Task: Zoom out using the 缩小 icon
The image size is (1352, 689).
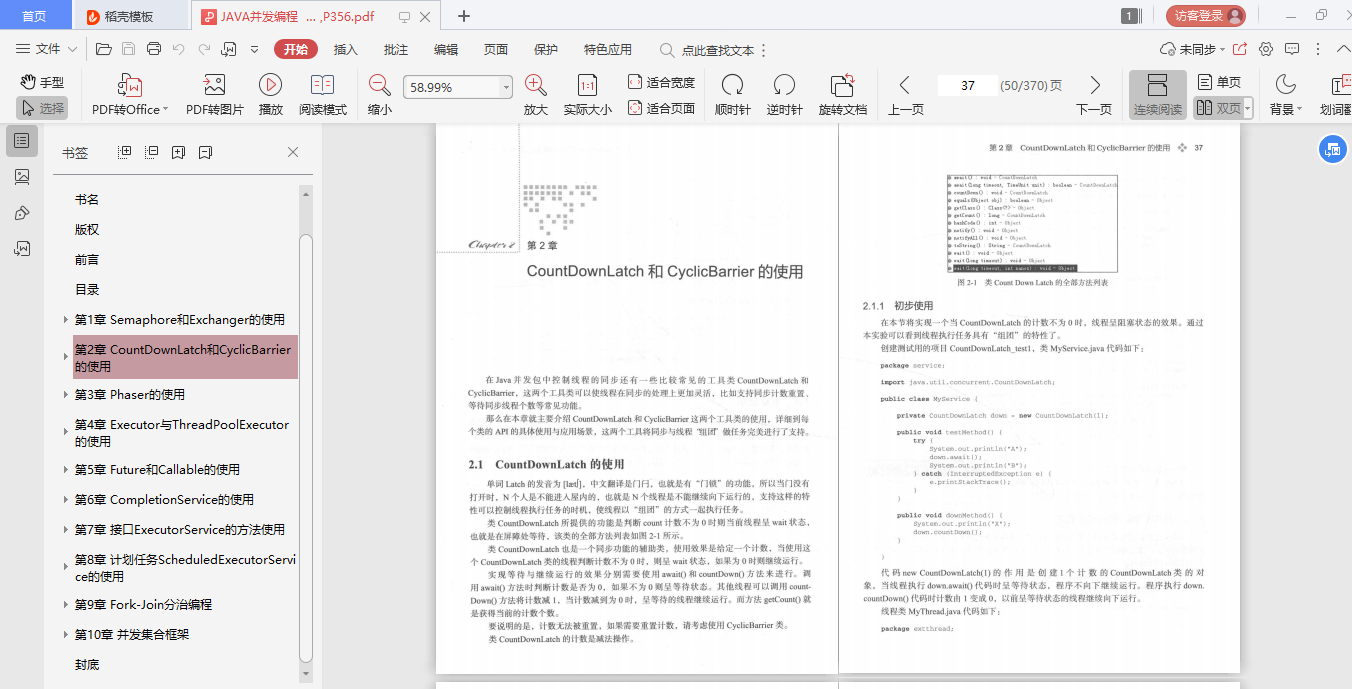Action: tap(380, 96)
